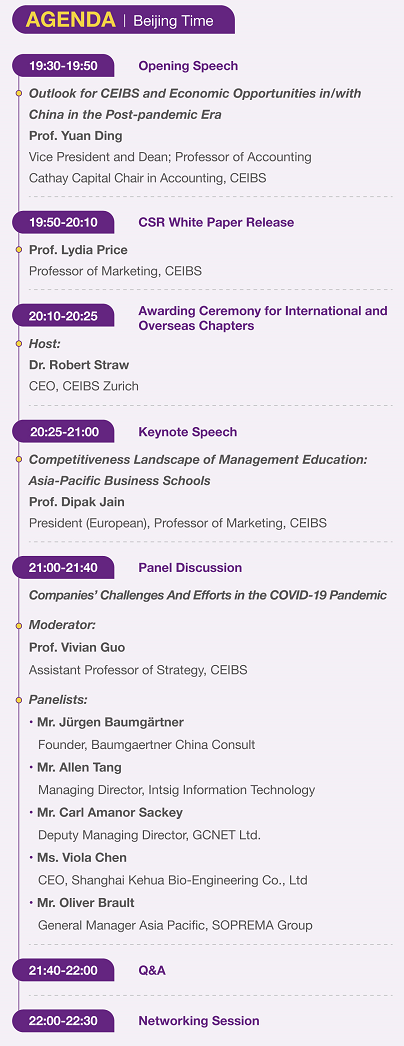Click the 22:00-22:30 time badge
The width and height of the screenshot is (404, 1046).
(63, 1021)
